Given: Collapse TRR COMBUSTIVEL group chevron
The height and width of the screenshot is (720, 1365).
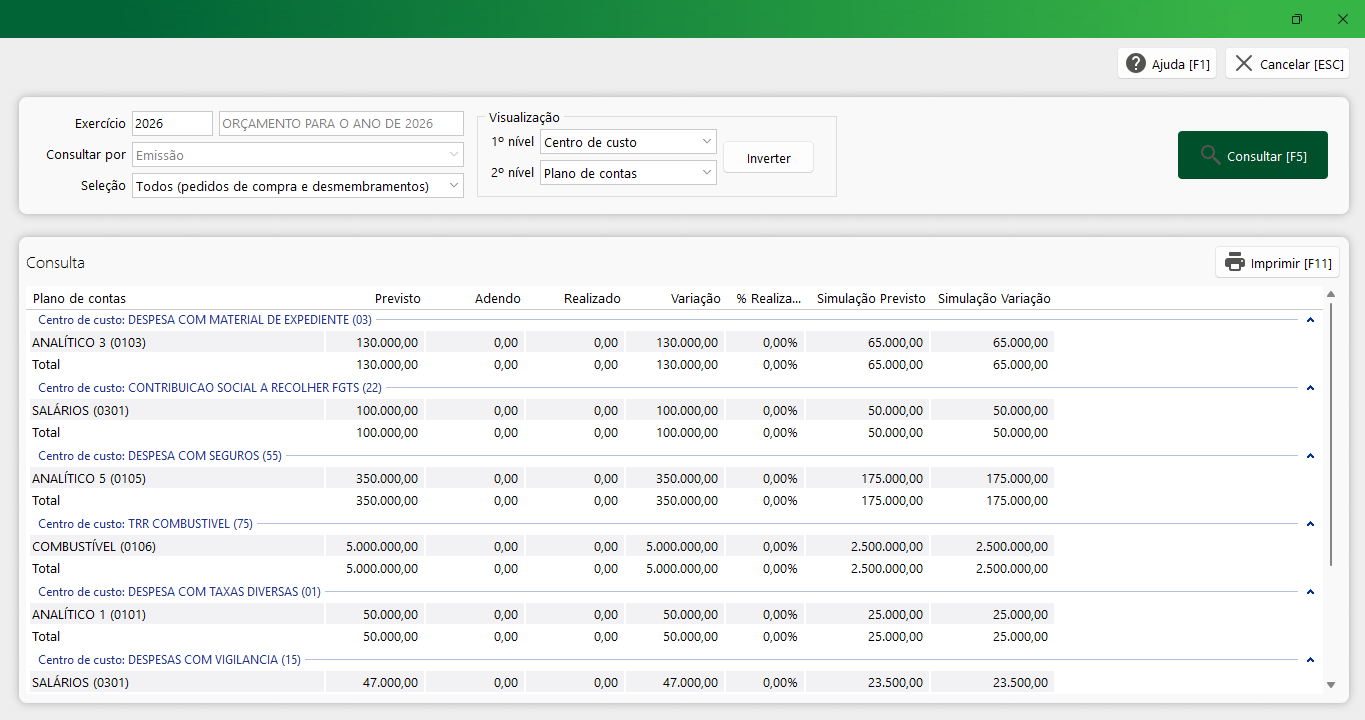Looking at the screenshot, I should tap(1310, 524).
